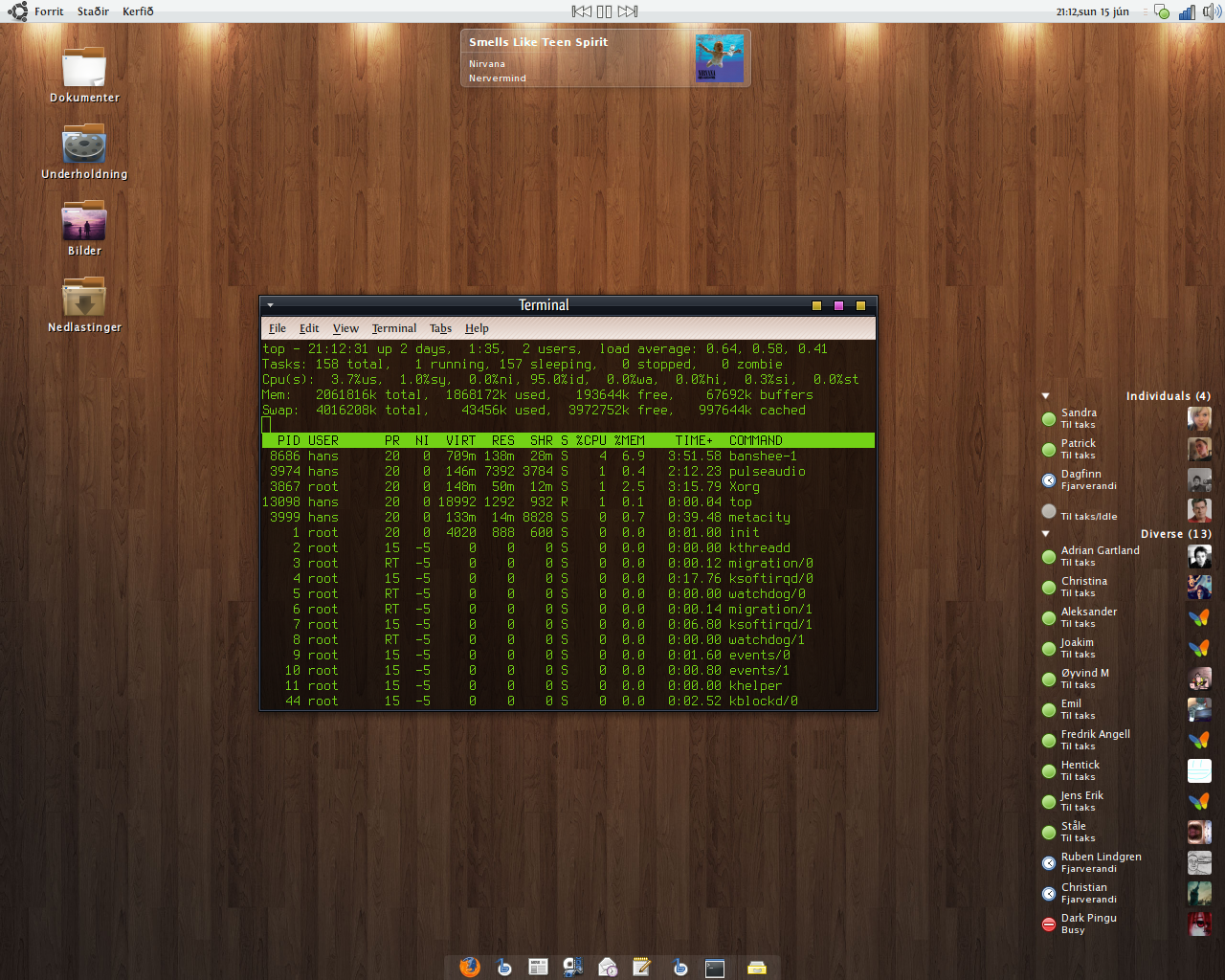
Task: Launch Firefox from the bottom dock
Action: click(x=469, y=967)
